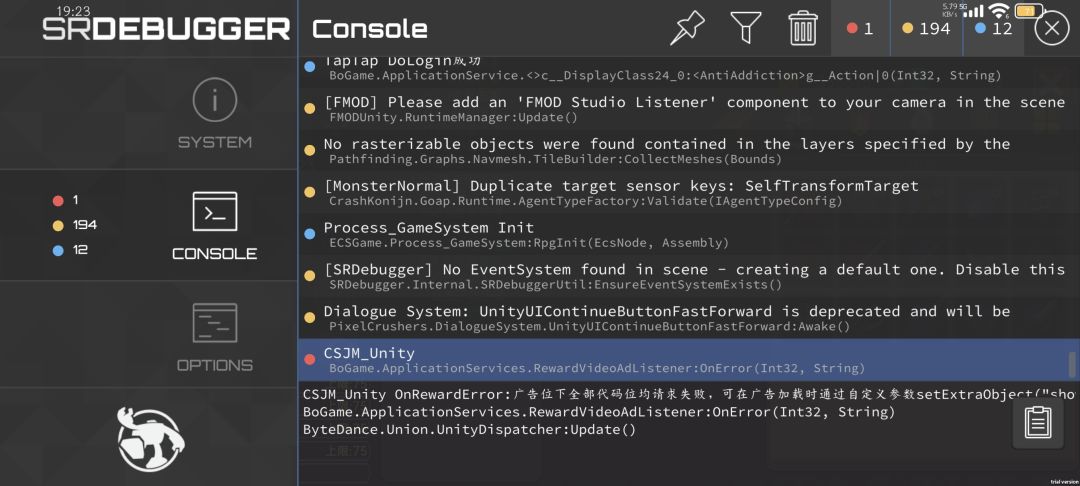Open the System info tab icon
The width and height of the screenshot is (1080, 486).
(x=215, y=100)
